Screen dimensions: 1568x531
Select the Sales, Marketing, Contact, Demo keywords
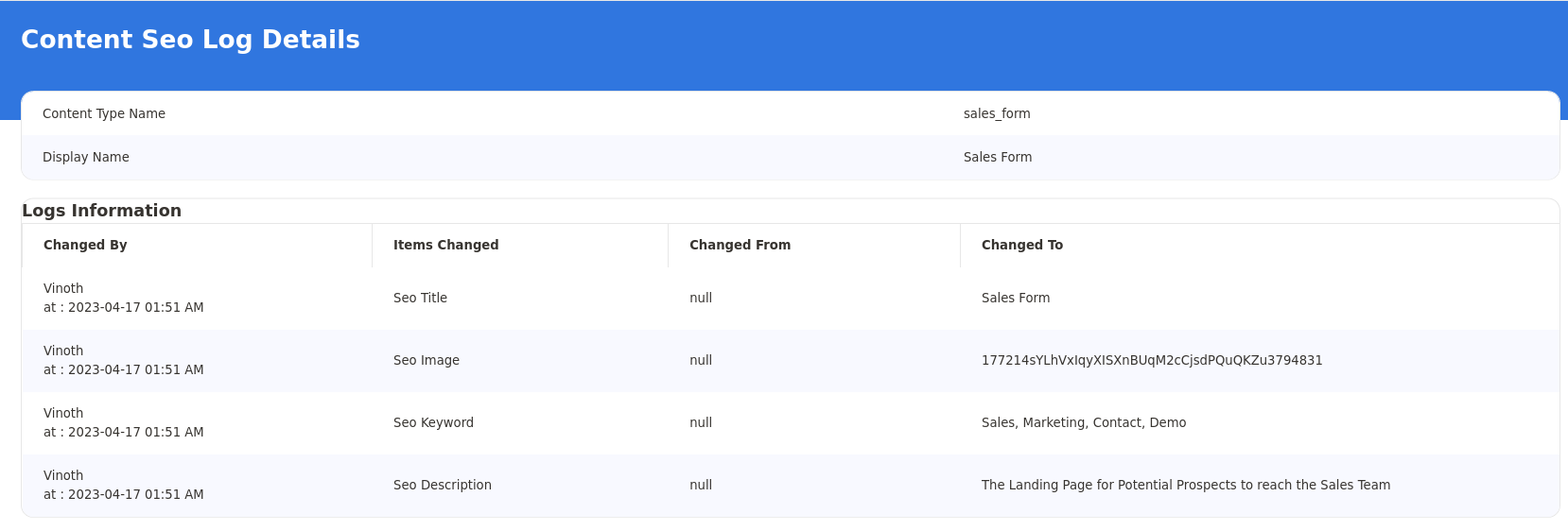point(1084,422)
